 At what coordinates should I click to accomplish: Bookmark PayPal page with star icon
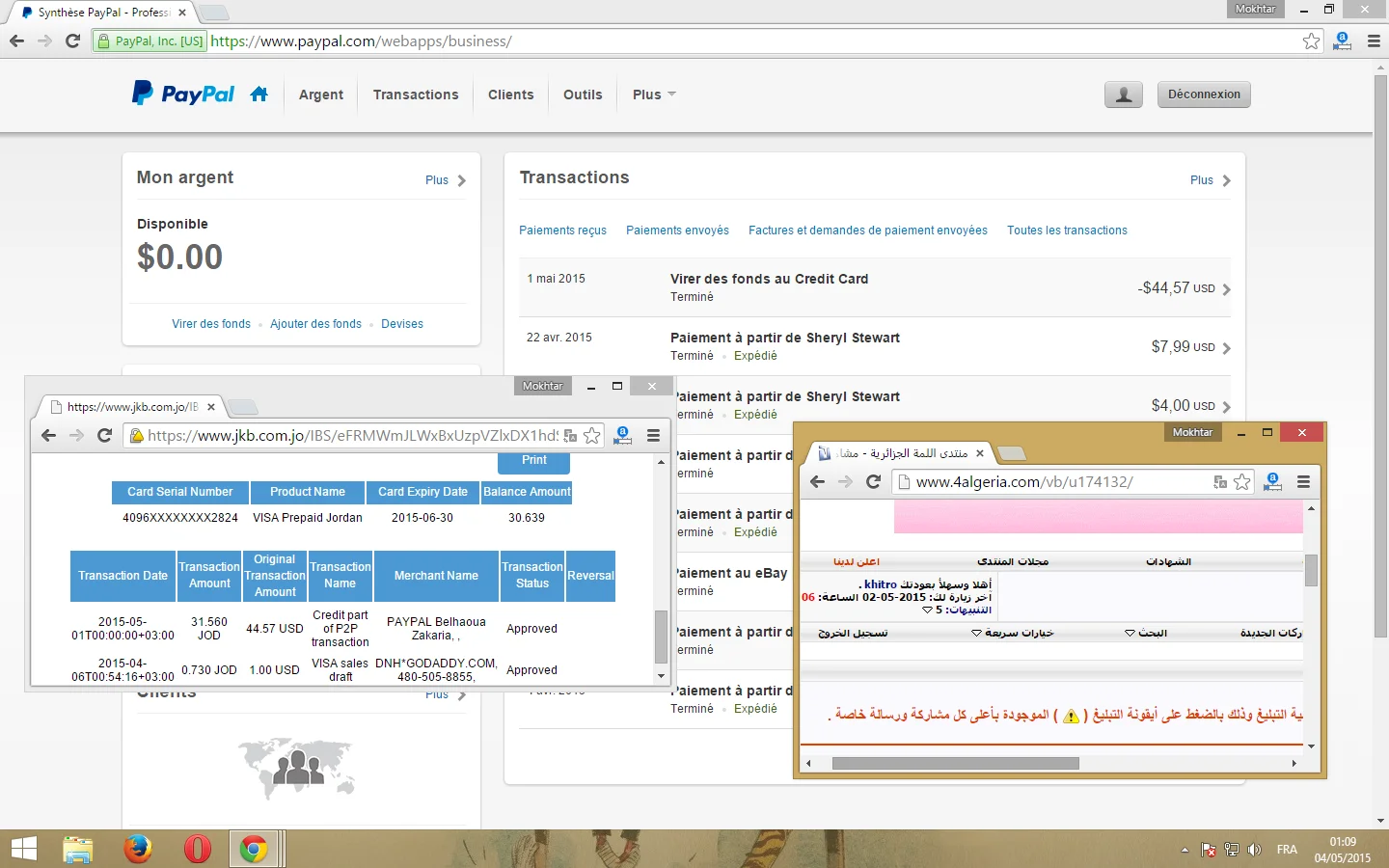pos(1311,41)
